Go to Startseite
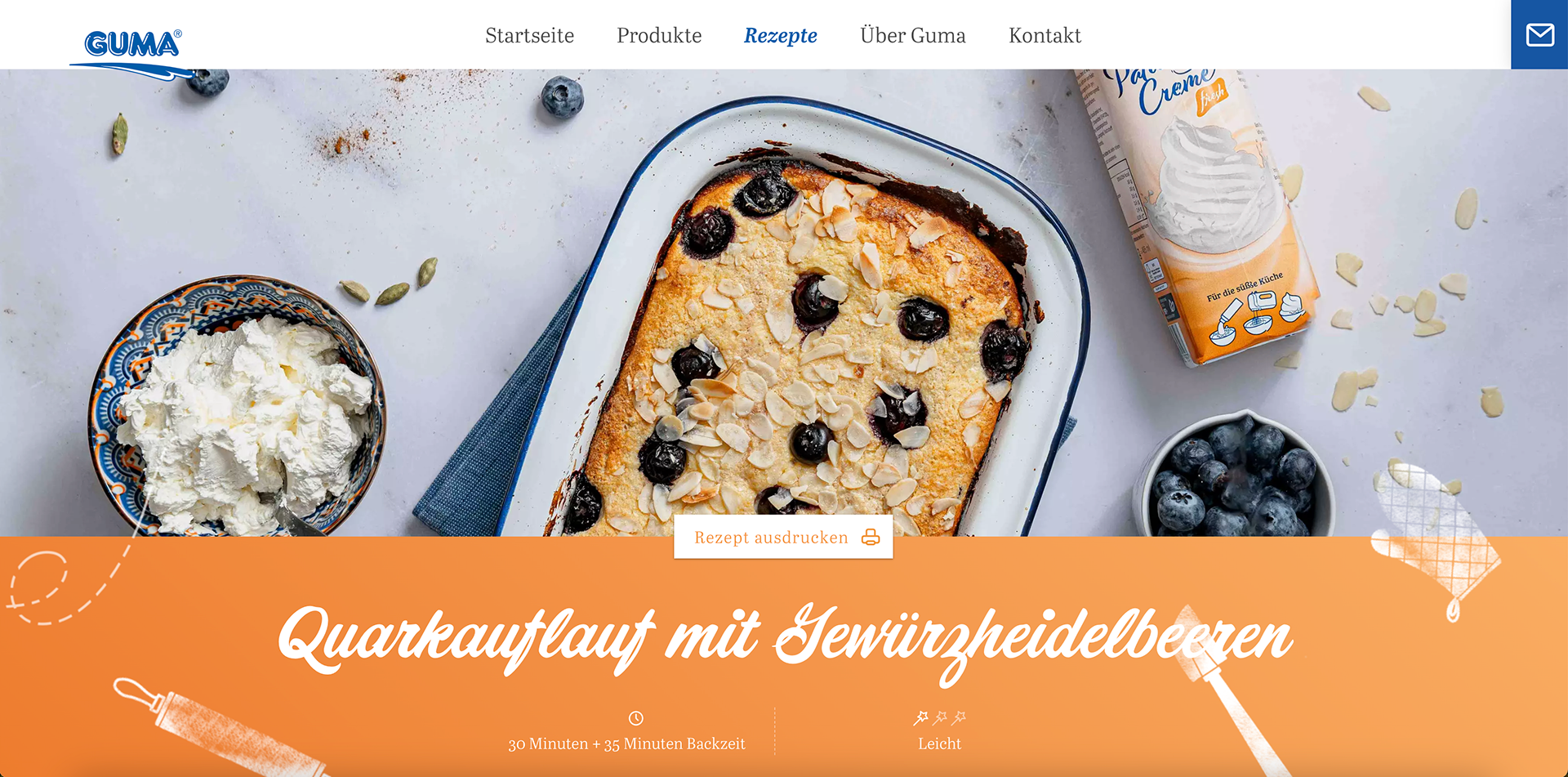Image resolution: width=1568 pixels, height=777 pixels. point(529,35)
